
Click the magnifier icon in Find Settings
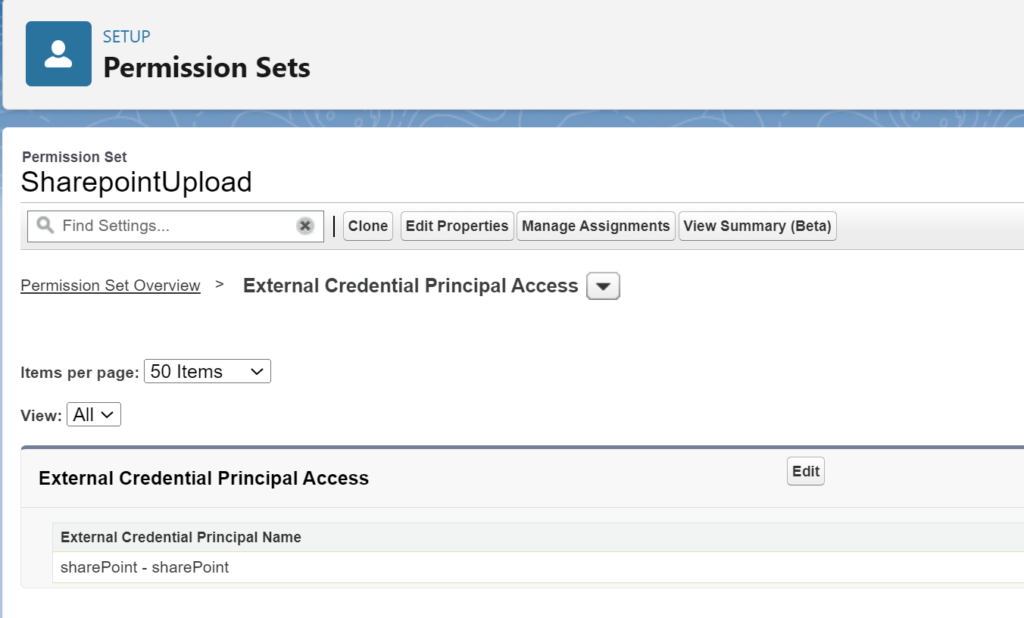45,225
